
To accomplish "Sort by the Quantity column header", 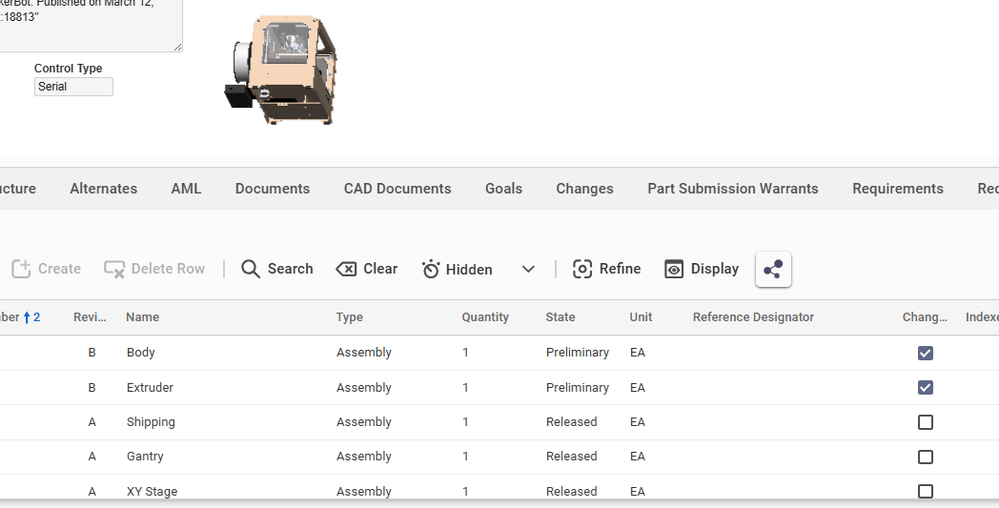I will point(485,317).
